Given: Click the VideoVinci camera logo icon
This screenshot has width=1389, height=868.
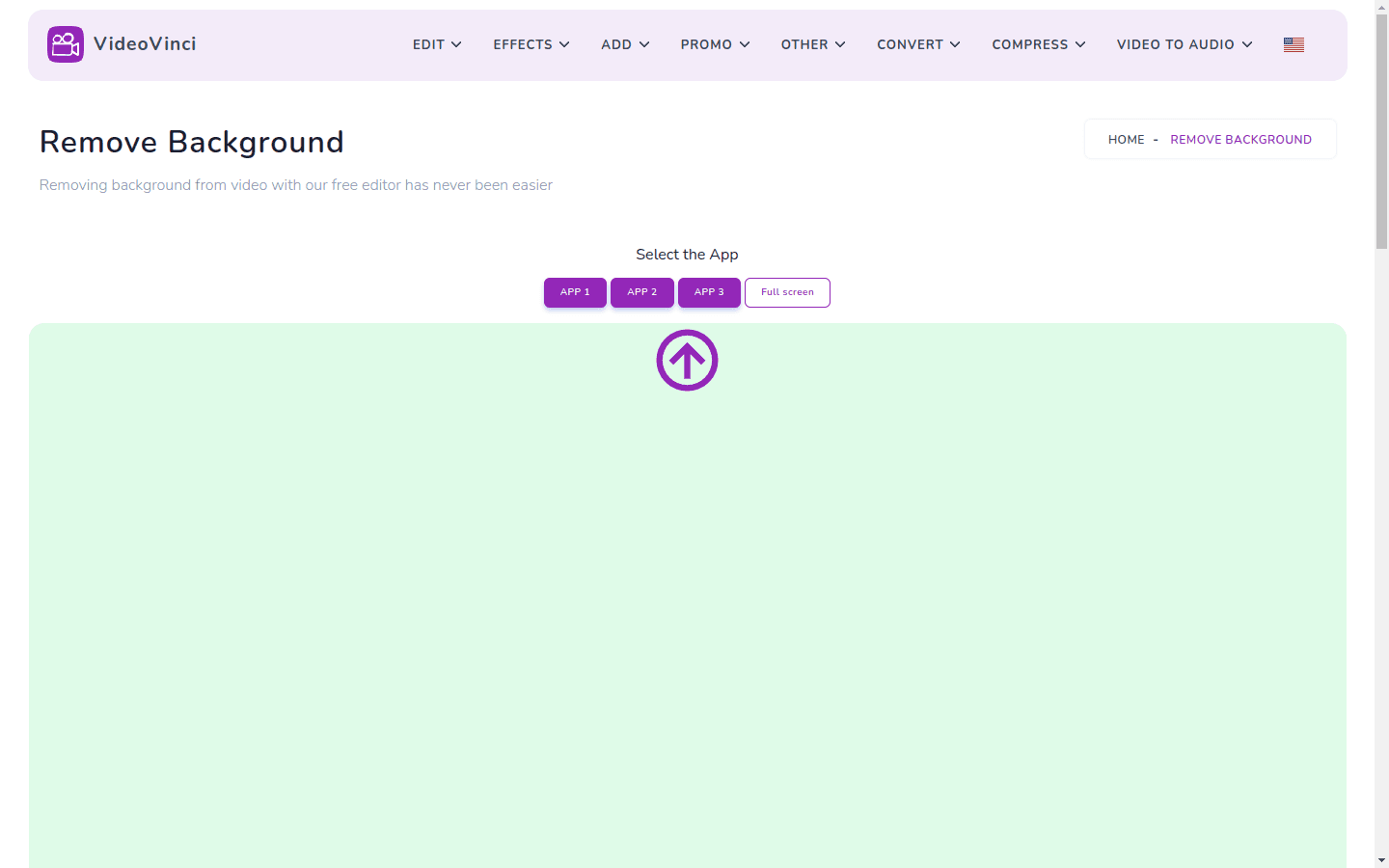Looking at the screenshot, I should coord(65,44).
